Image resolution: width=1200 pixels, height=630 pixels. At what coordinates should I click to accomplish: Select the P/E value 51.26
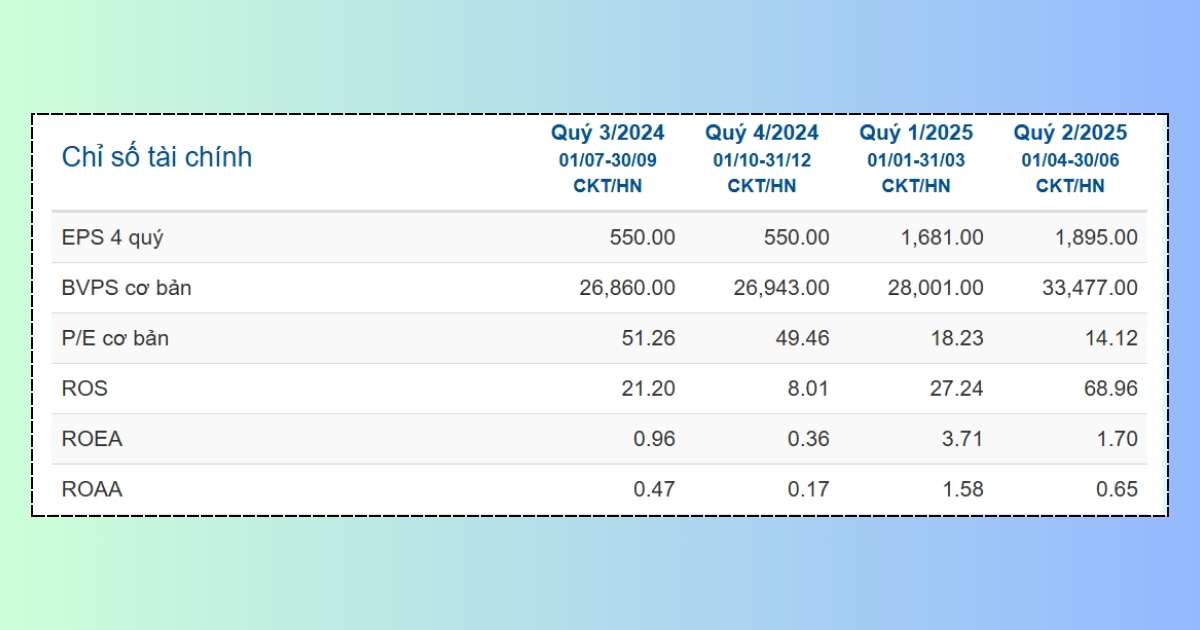click(648, 339)
